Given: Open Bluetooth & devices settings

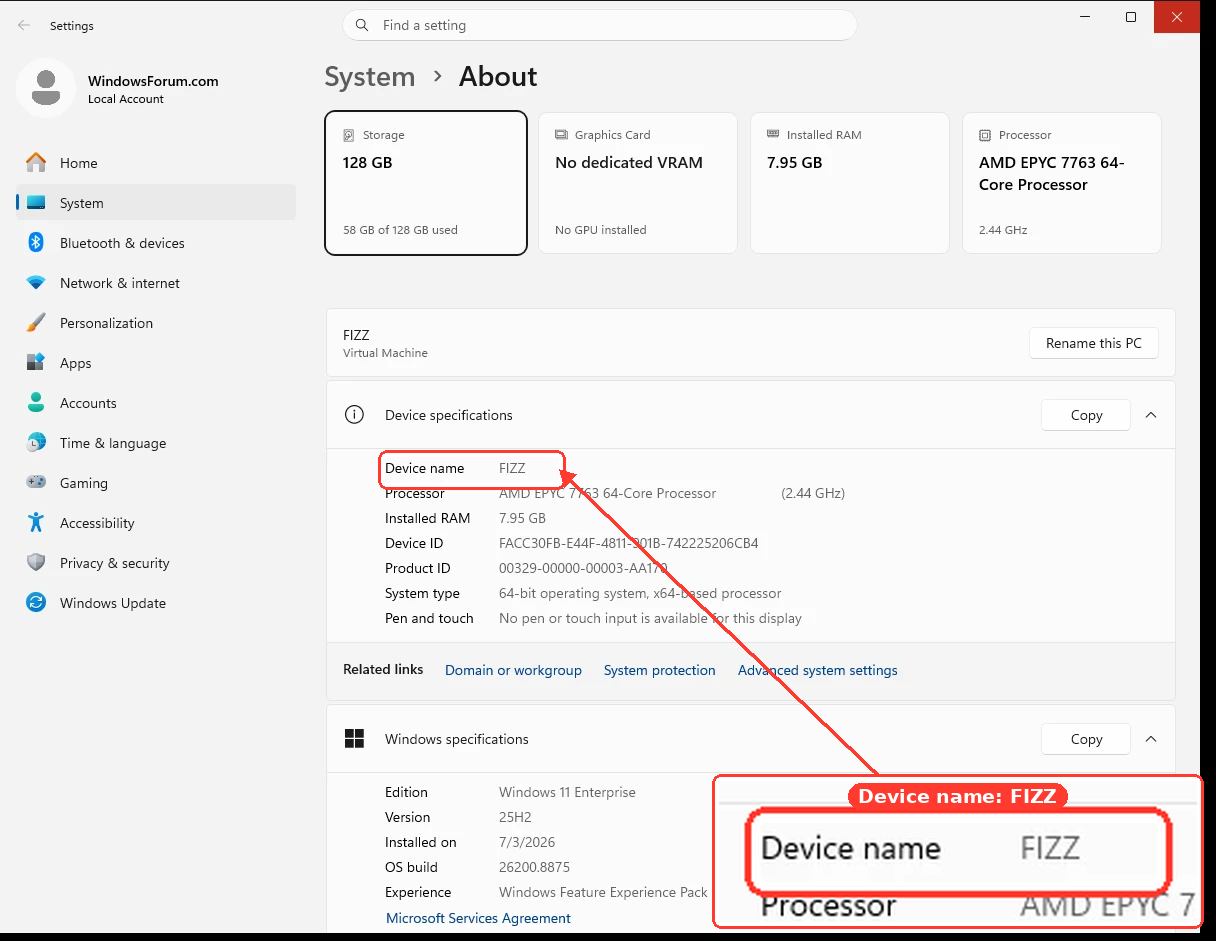Looking at the screenshot, I should (156, 243).
